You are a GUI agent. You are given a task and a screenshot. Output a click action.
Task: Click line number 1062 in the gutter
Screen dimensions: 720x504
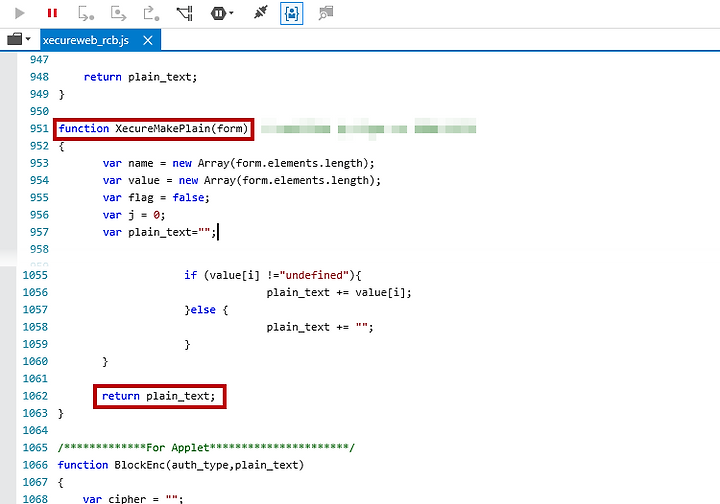coord(35,396)
